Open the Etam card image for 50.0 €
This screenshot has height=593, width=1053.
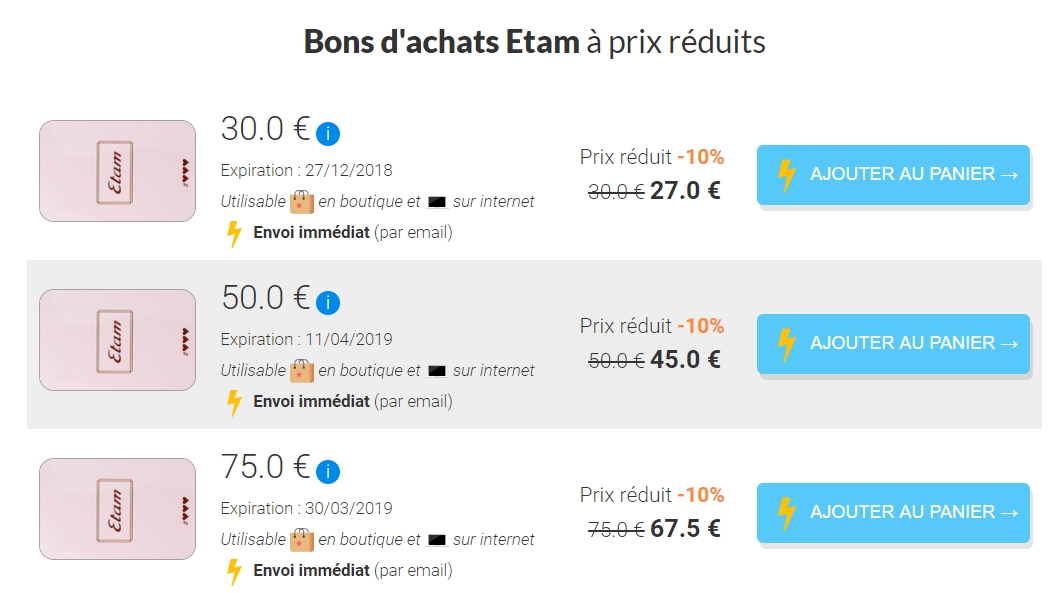[118, 340]
